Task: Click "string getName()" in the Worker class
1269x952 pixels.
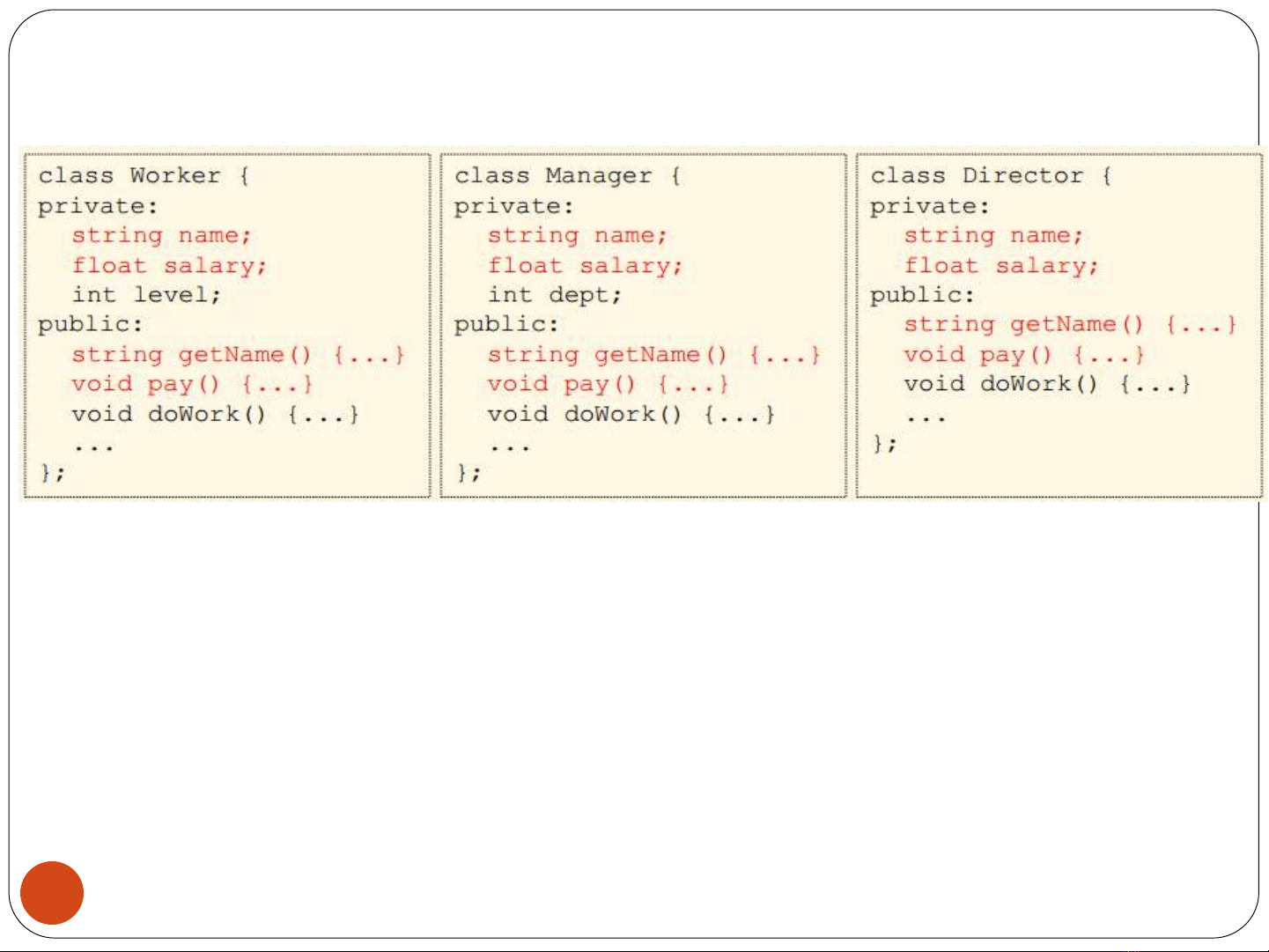Action: point(192,355)
